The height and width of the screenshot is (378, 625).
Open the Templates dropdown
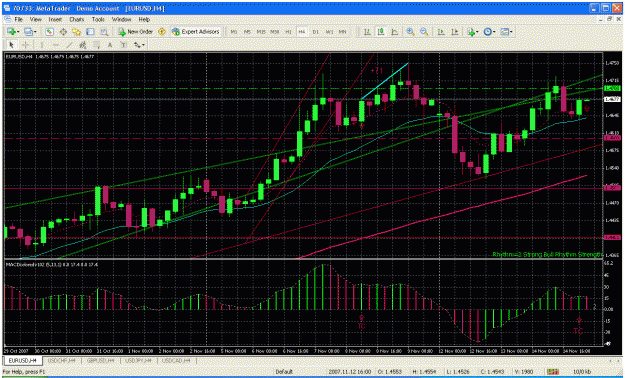(x=507, y=32)
